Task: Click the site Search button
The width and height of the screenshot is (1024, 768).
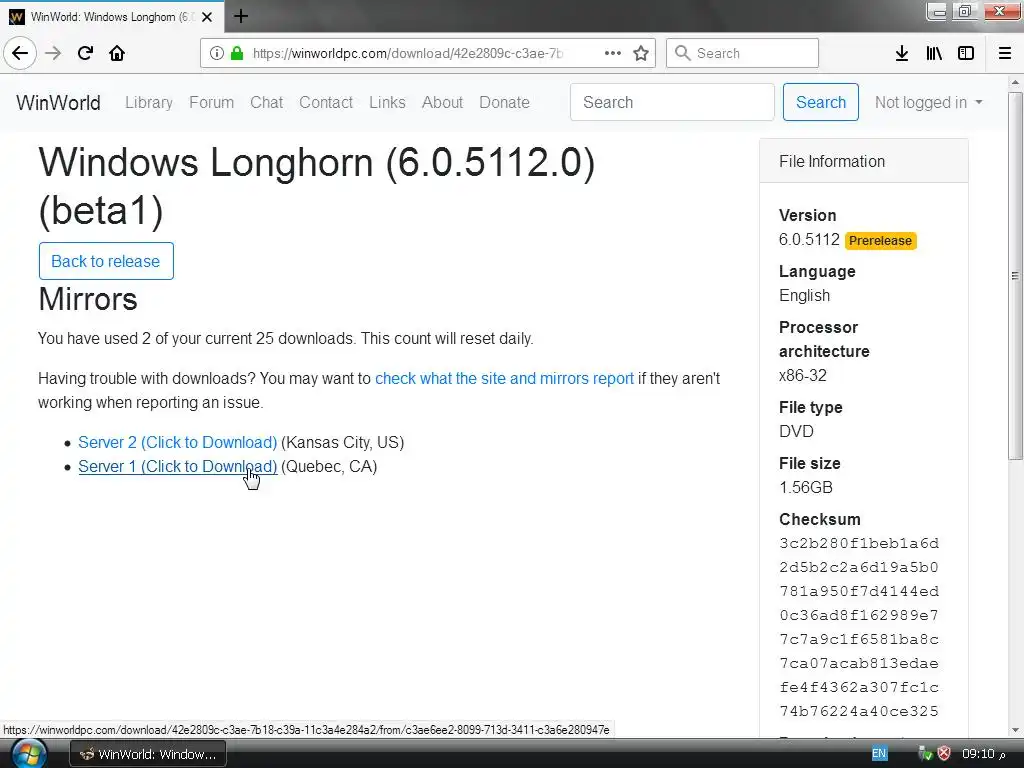Action: (821, 102)
